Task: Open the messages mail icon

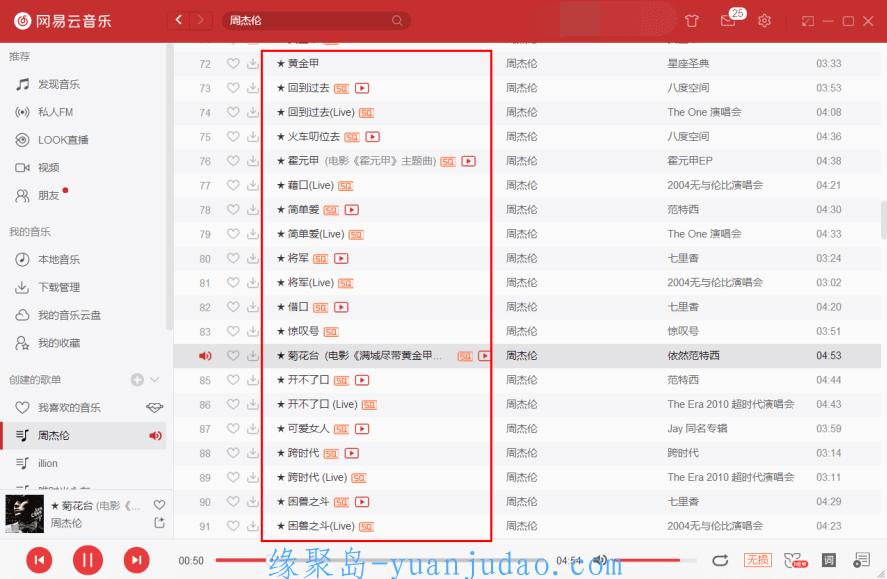Action: [727, 21]
